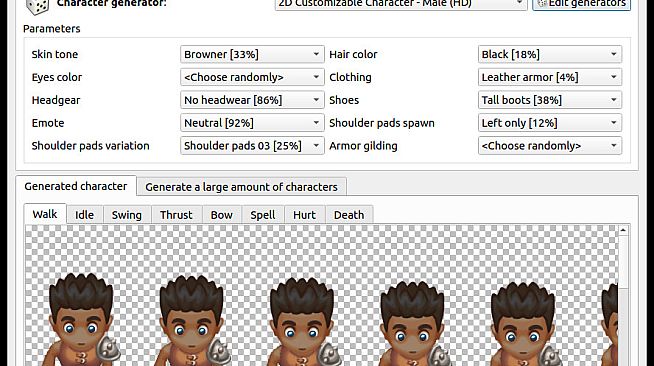
Task: Open the Character generator selection dropdown
Action: [401, 4]
